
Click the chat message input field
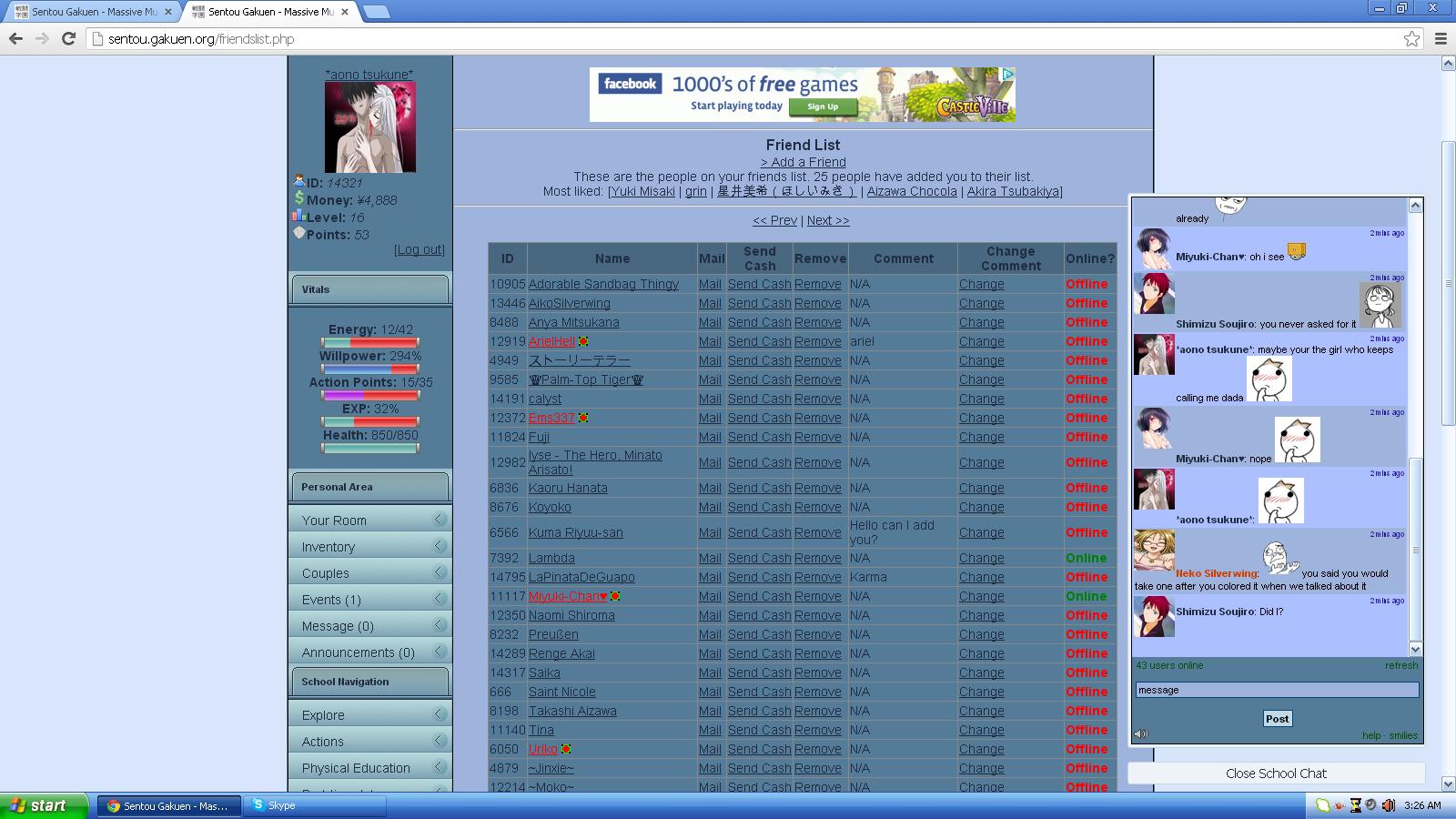point(1277,690)
